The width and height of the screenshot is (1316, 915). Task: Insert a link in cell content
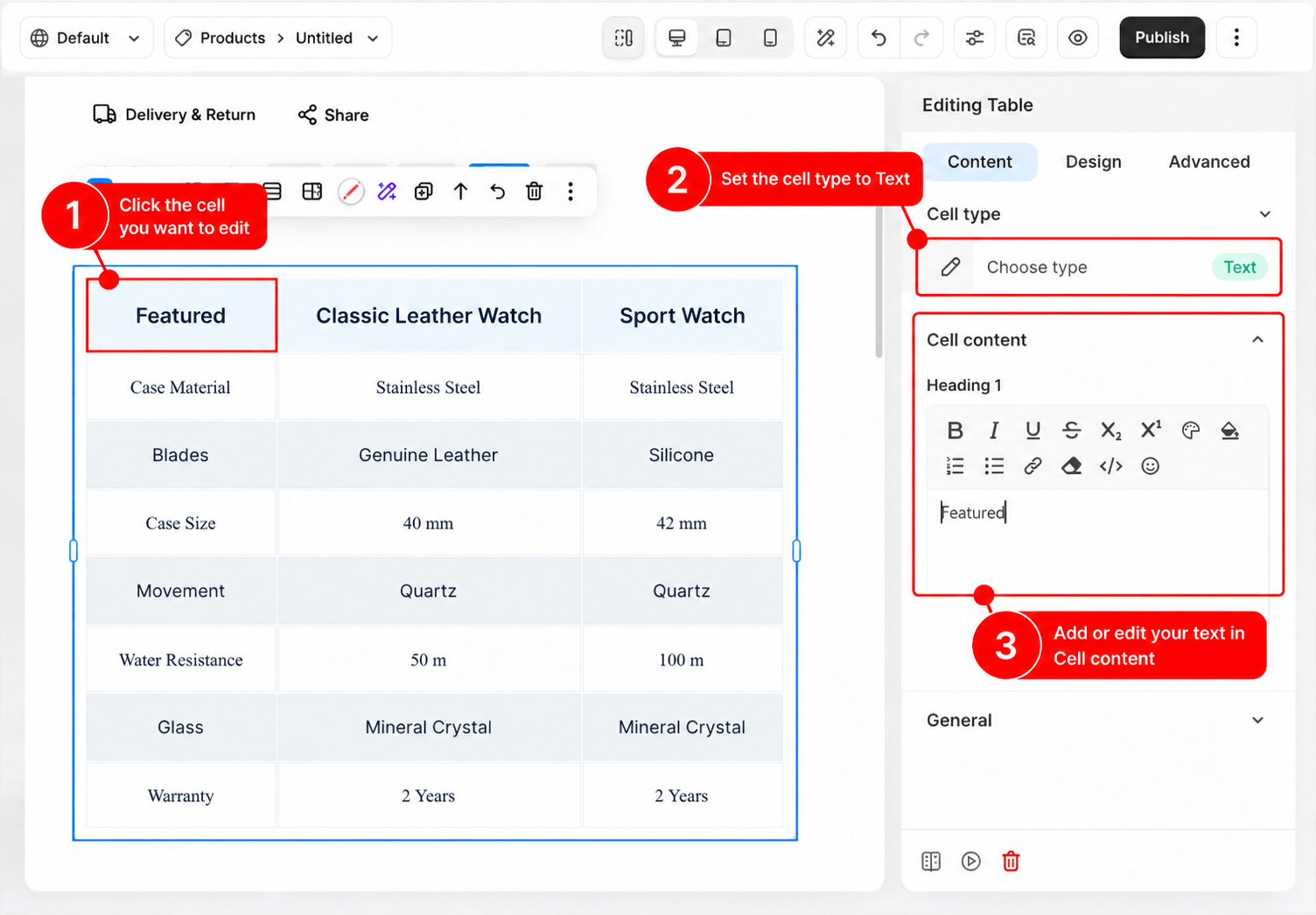(1032, 466)
